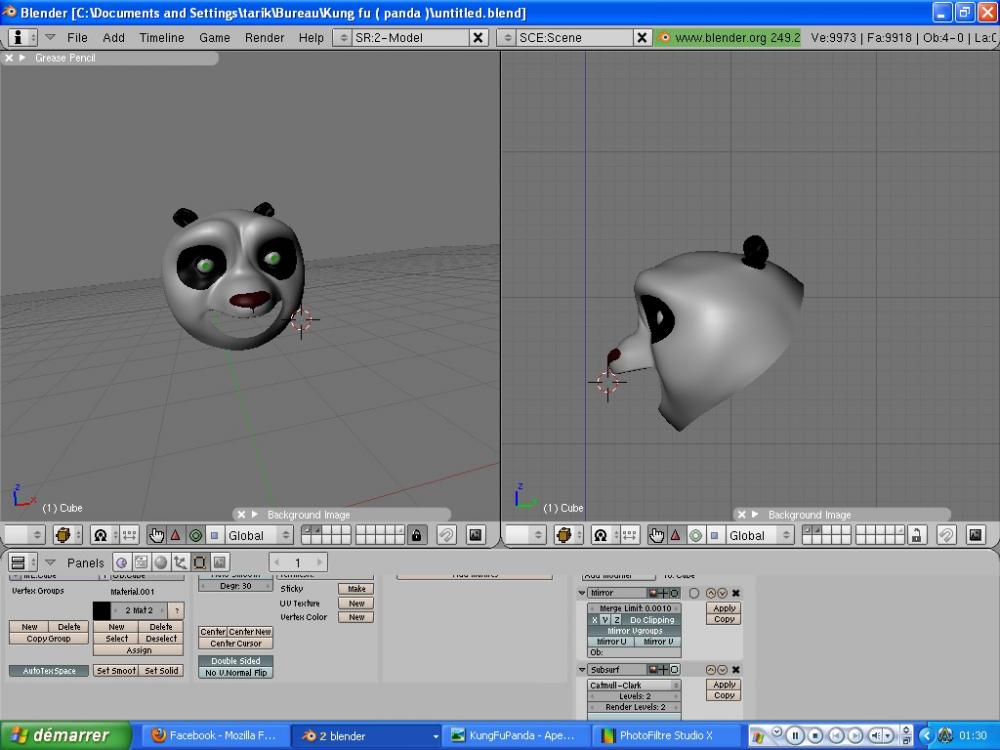
Task: Select translate manipulator triangle in left viewport
Action: pyautogui.click(x=176, y=535)
